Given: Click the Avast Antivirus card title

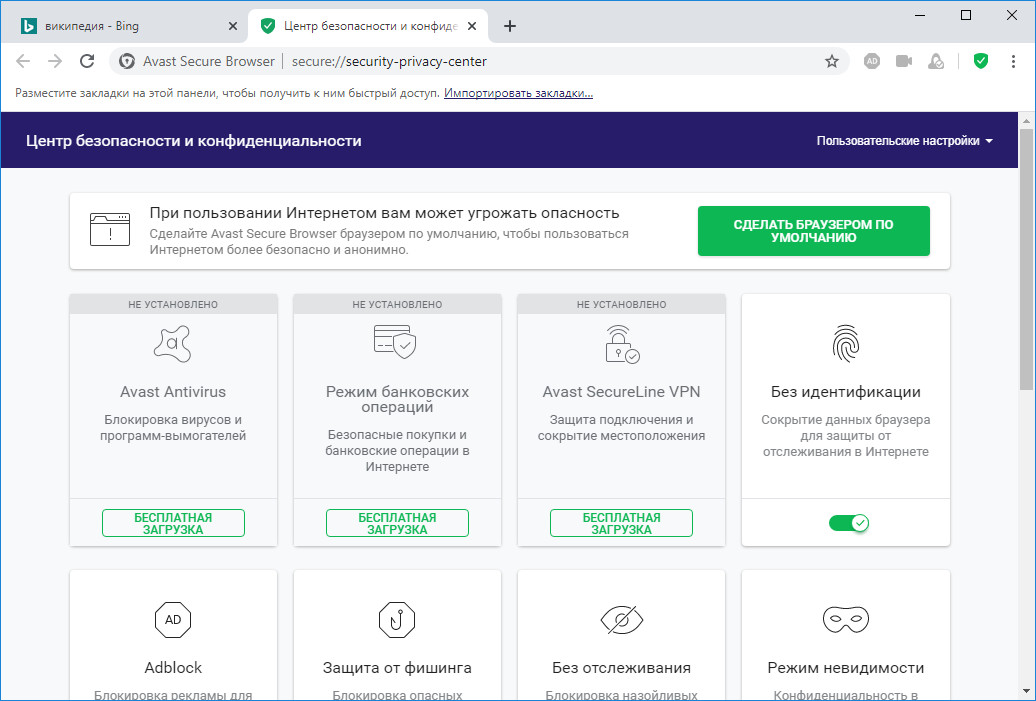Looking at the screenshot, I should pos(173,392).
